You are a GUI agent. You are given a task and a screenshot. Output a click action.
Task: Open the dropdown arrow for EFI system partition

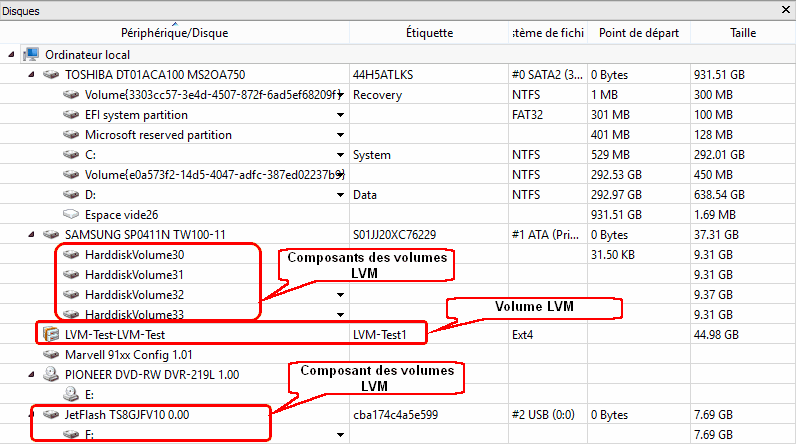[340, 115]
